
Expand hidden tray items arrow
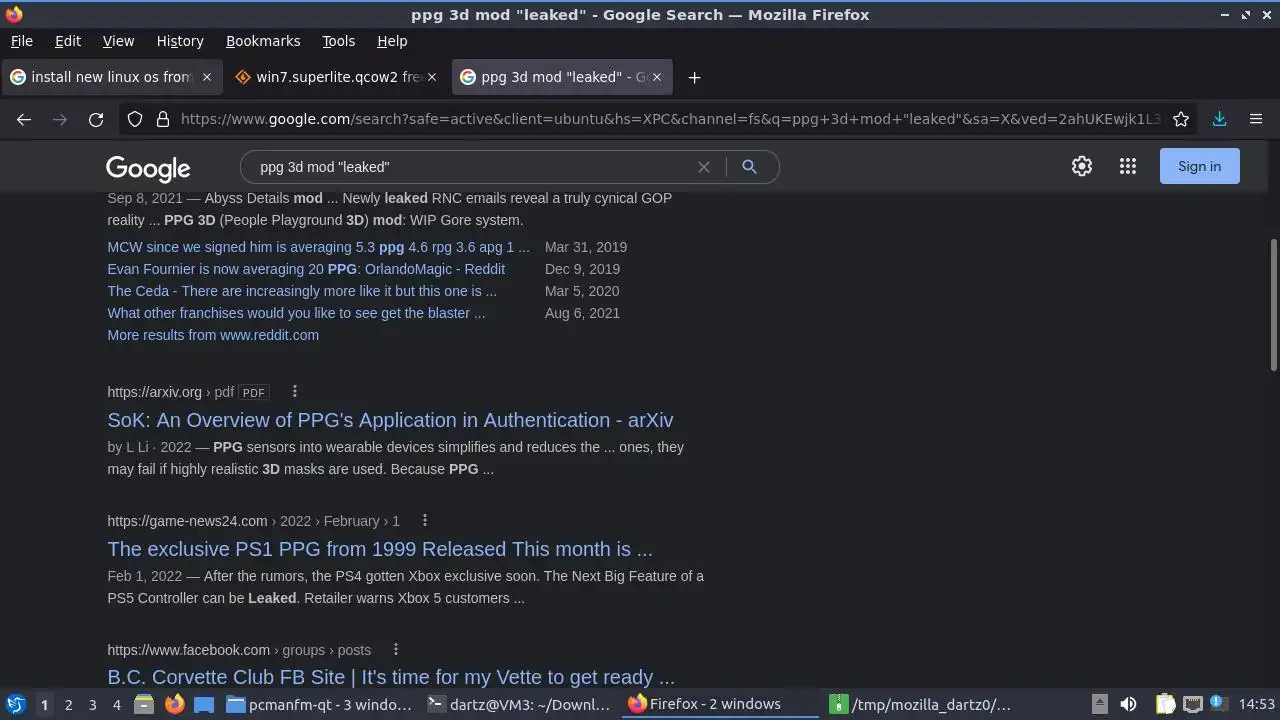pyautogui.click(x=1099, y=704)
